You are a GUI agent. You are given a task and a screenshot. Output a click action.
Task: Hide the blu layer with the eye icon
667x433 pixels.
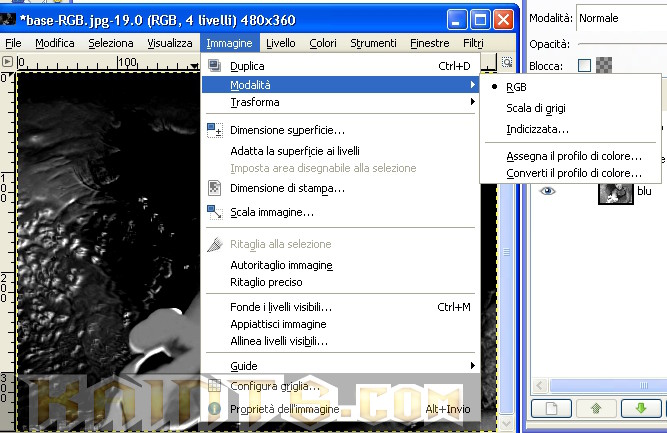coord(547,191)
